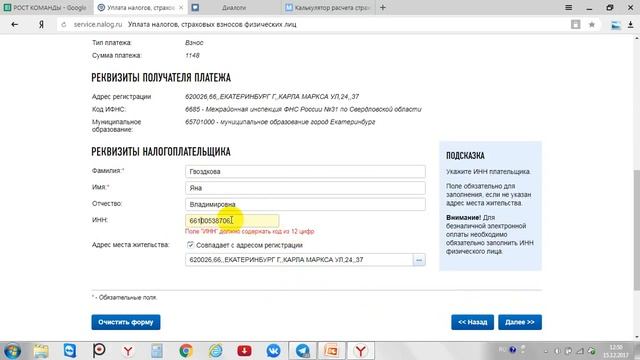The height and width of the screenshot is (360, 640).
Task: Open TeamViewer from the taskbar
Action: tap(70, 351)
